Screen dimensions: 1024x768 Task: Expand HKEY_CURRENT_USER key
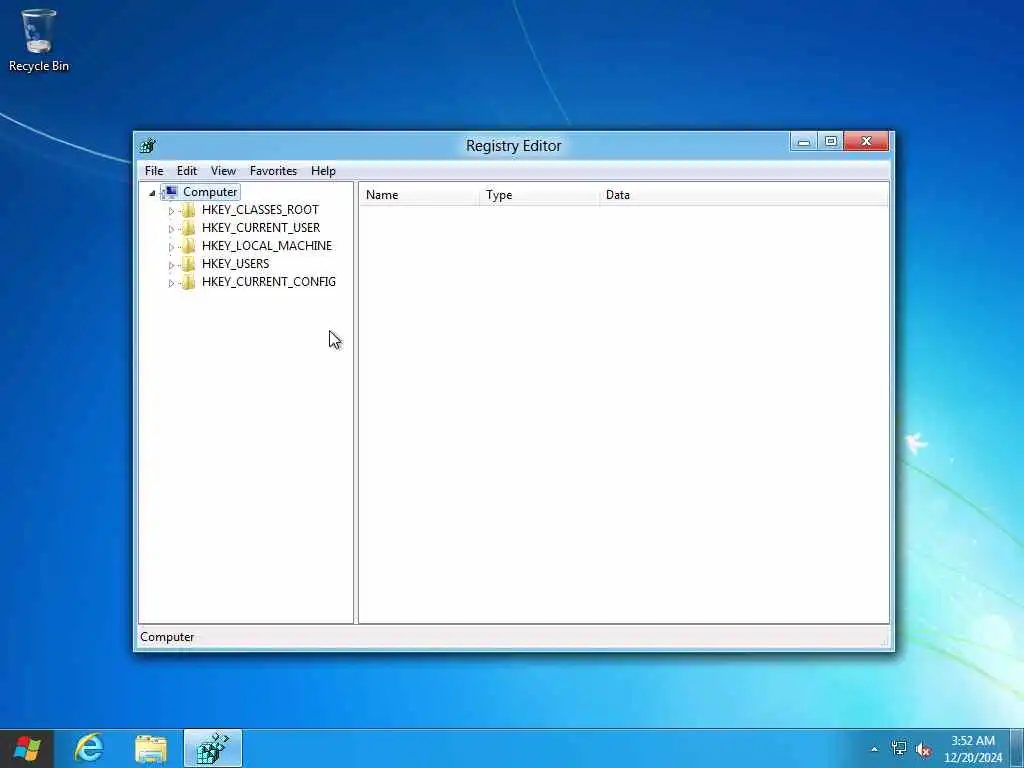click(171, 229)
